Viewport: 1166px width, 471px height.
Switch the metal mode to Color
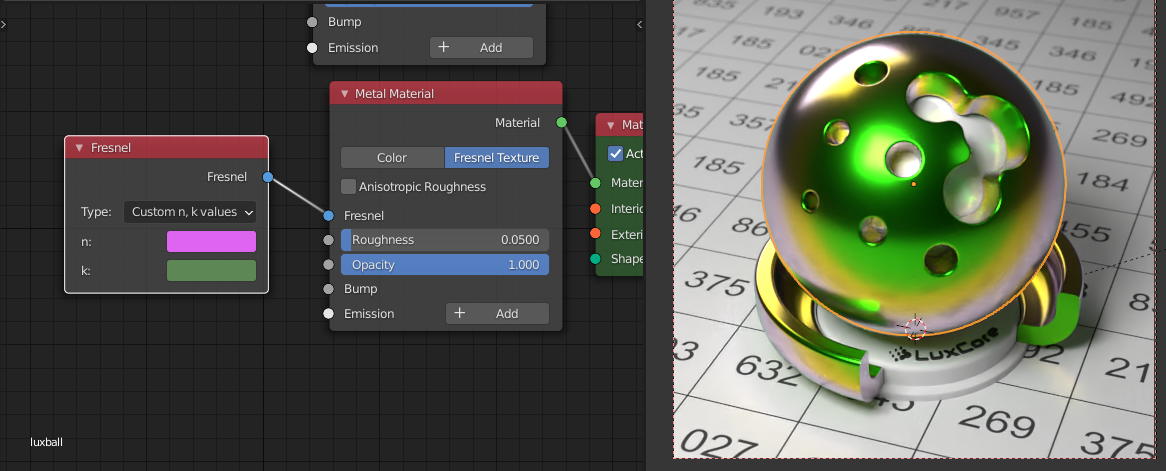click(392, 158)
